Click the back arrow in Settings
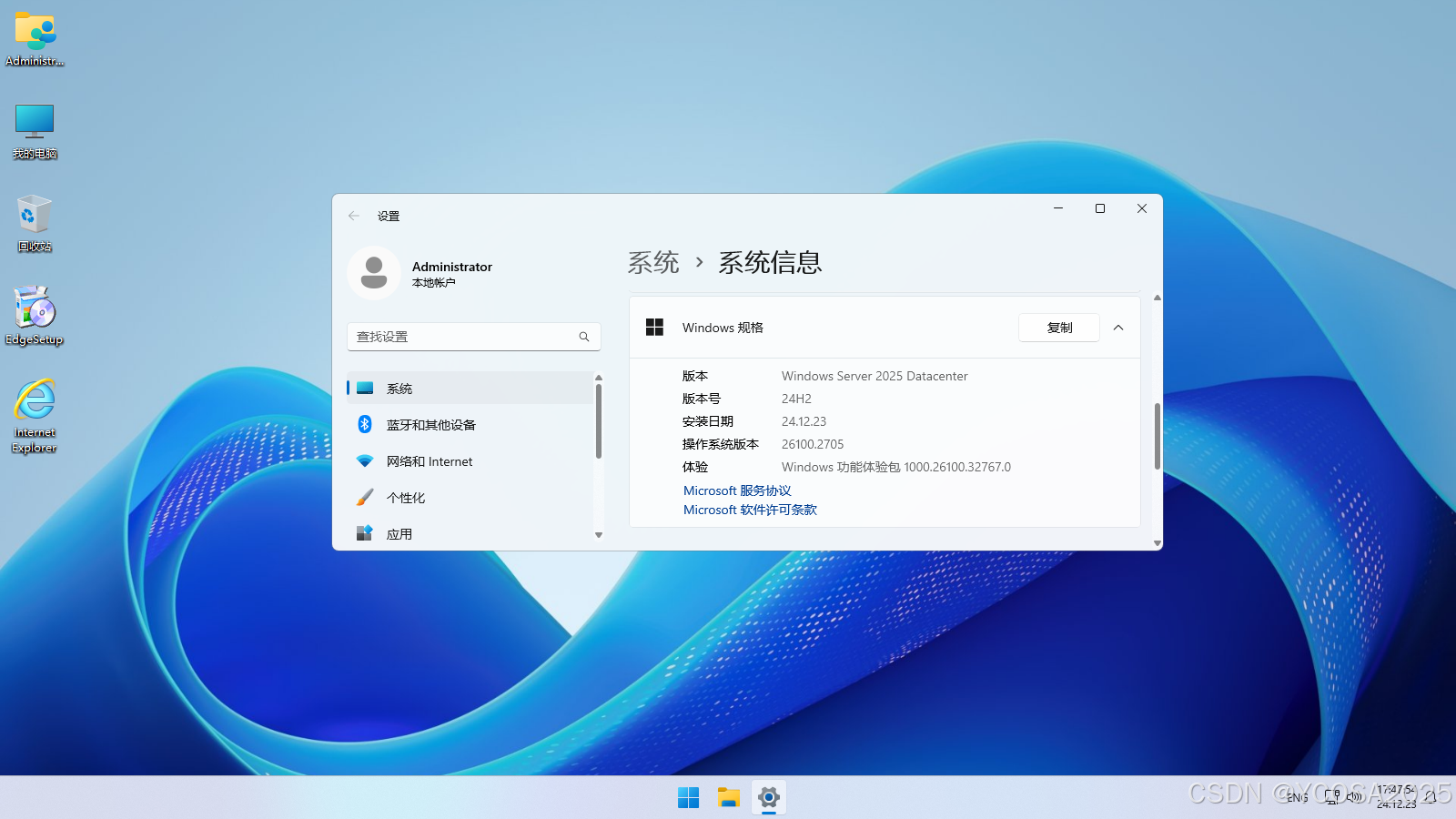The image size is (1456, 819). point(354,216)
